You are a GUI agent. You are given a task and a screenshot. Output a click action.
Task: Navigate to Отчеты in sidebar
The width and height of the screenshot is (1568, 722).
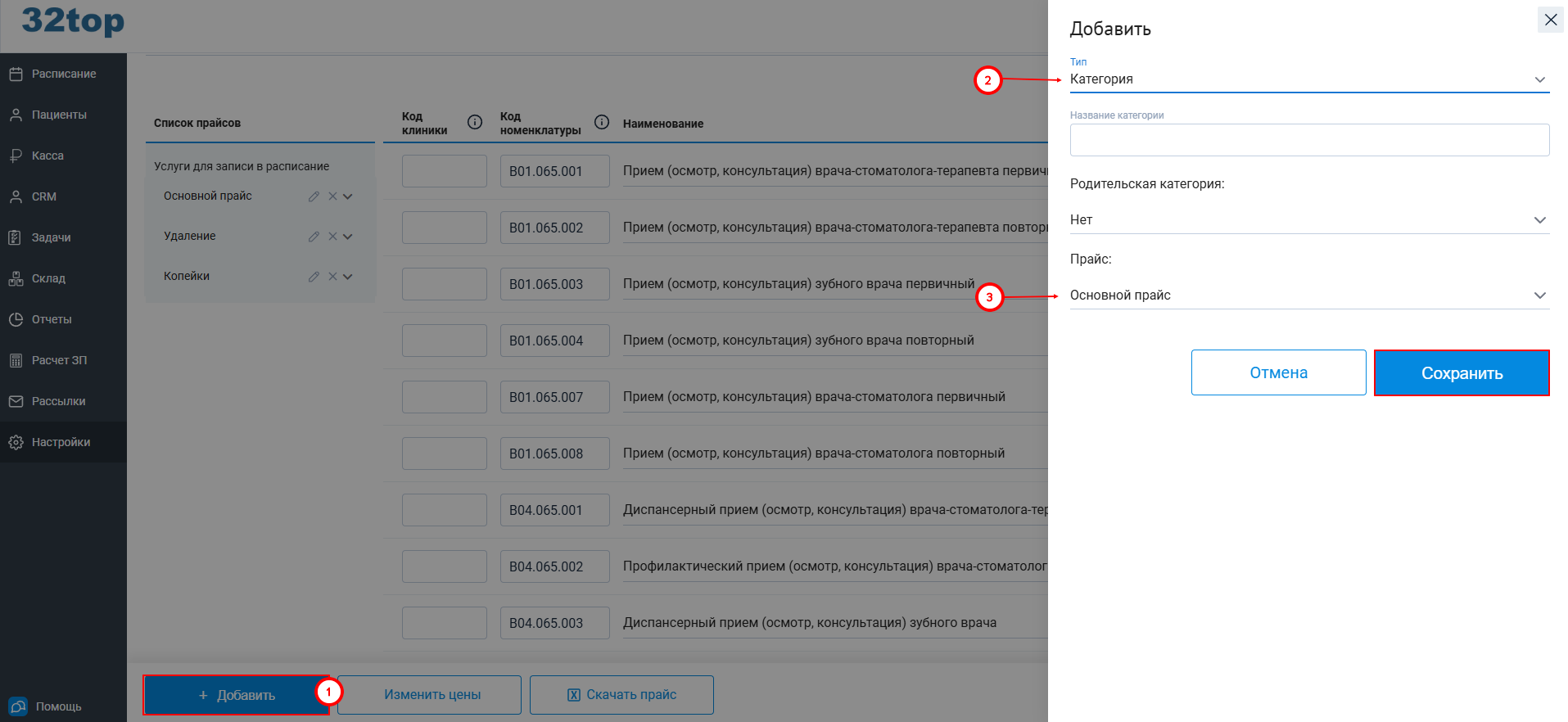pos(51,319)
